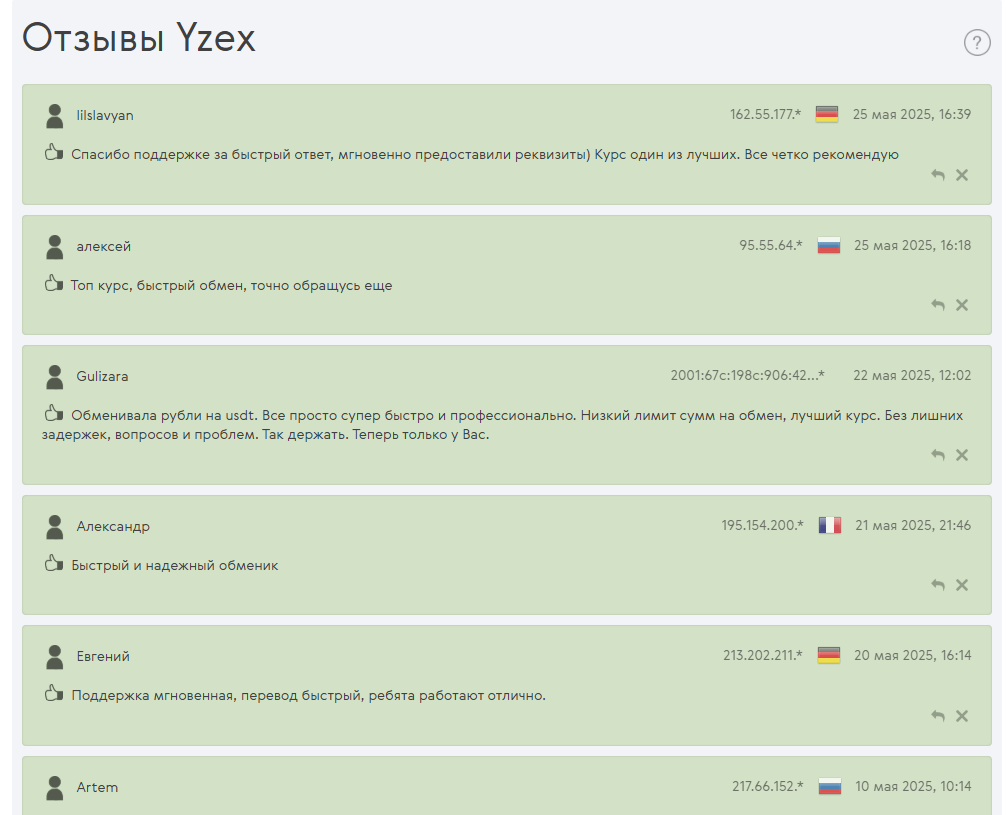Image resolution: width=1006 pixels, height=815 pixels.
Task: Delete lilslavyan's review with the X
Action: point(962,175)
